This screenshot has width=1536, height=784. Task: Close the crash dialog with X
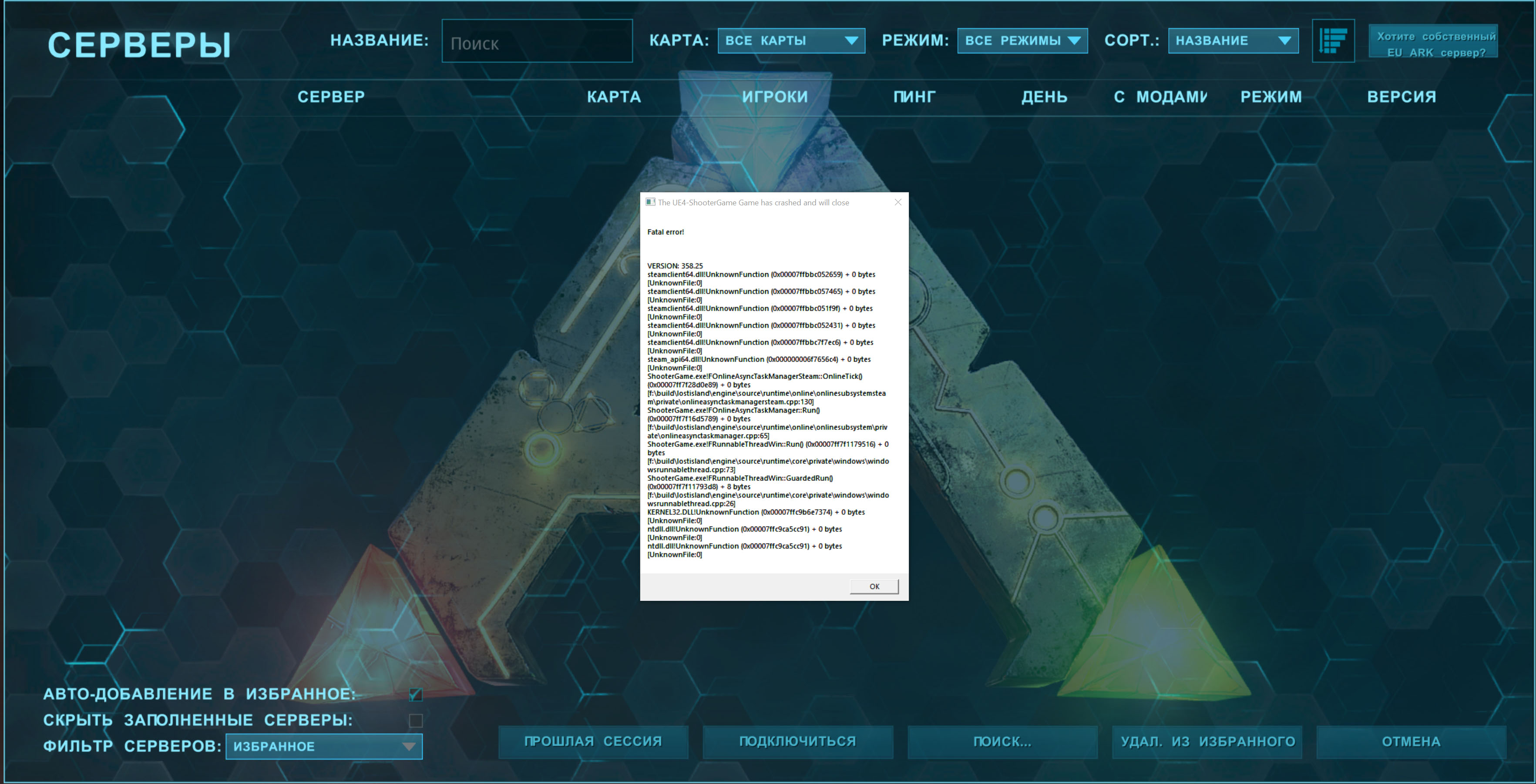[x=897, y=202]
